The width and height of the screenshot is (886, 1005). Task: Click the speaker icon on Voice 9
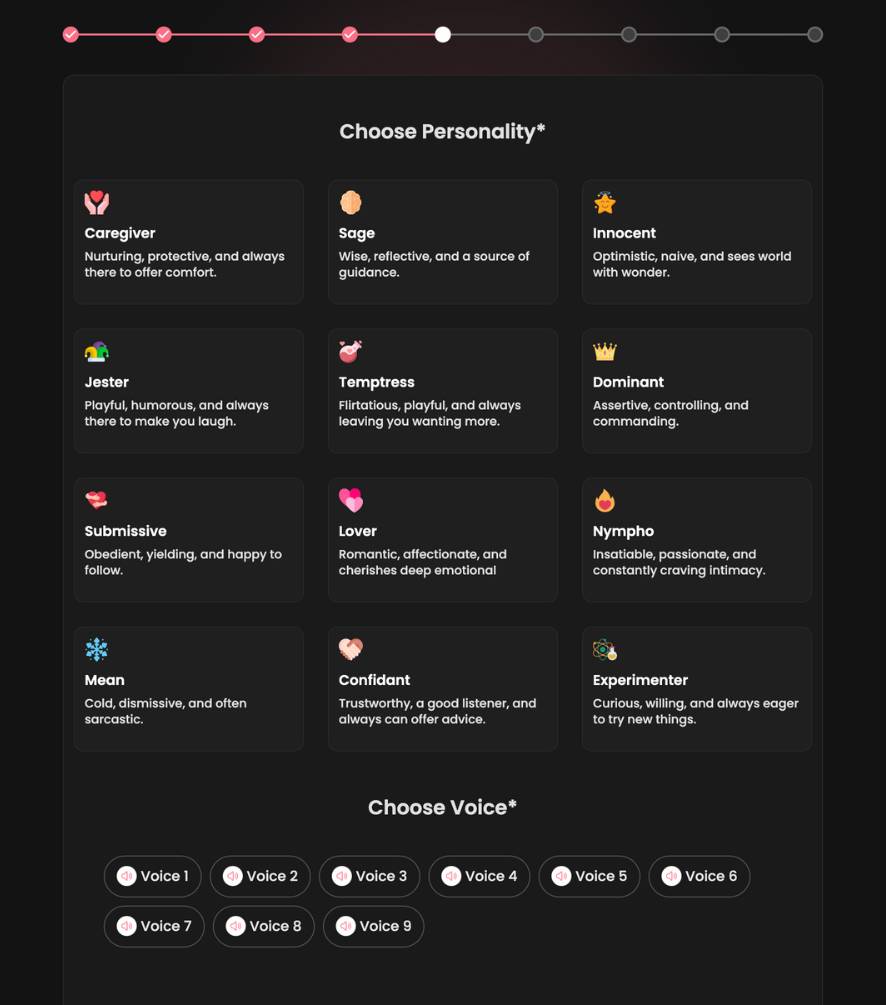click(347, 926)
